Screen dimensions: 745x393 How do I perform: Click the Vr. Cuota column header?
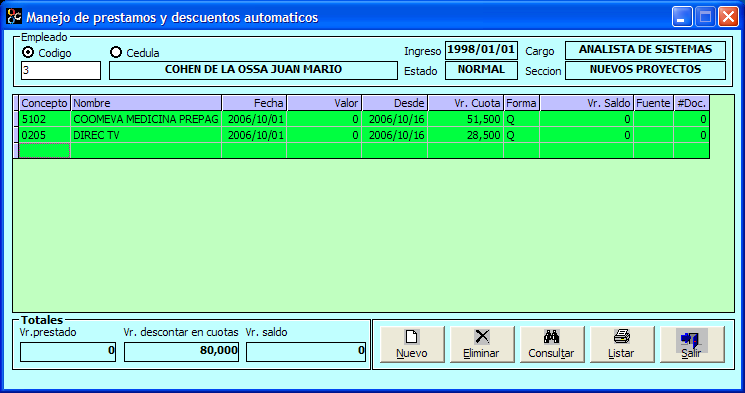point(466,103)
